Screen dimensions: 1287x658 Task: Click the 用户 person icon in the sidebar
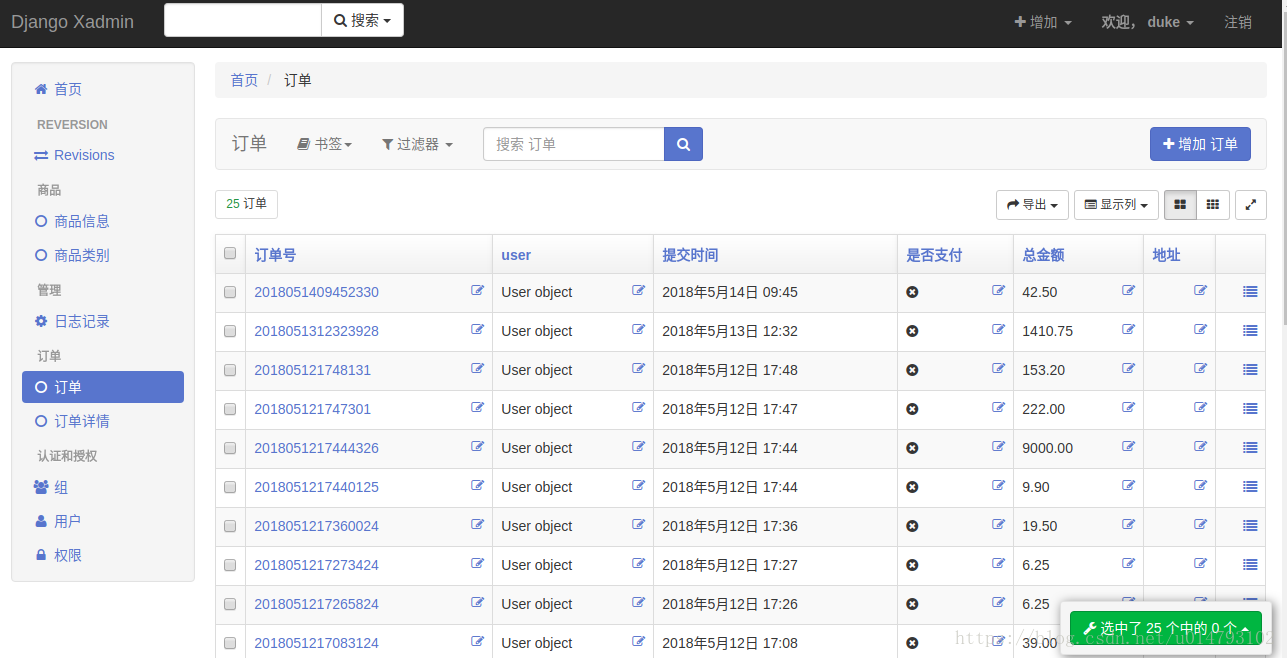(39, 520)
